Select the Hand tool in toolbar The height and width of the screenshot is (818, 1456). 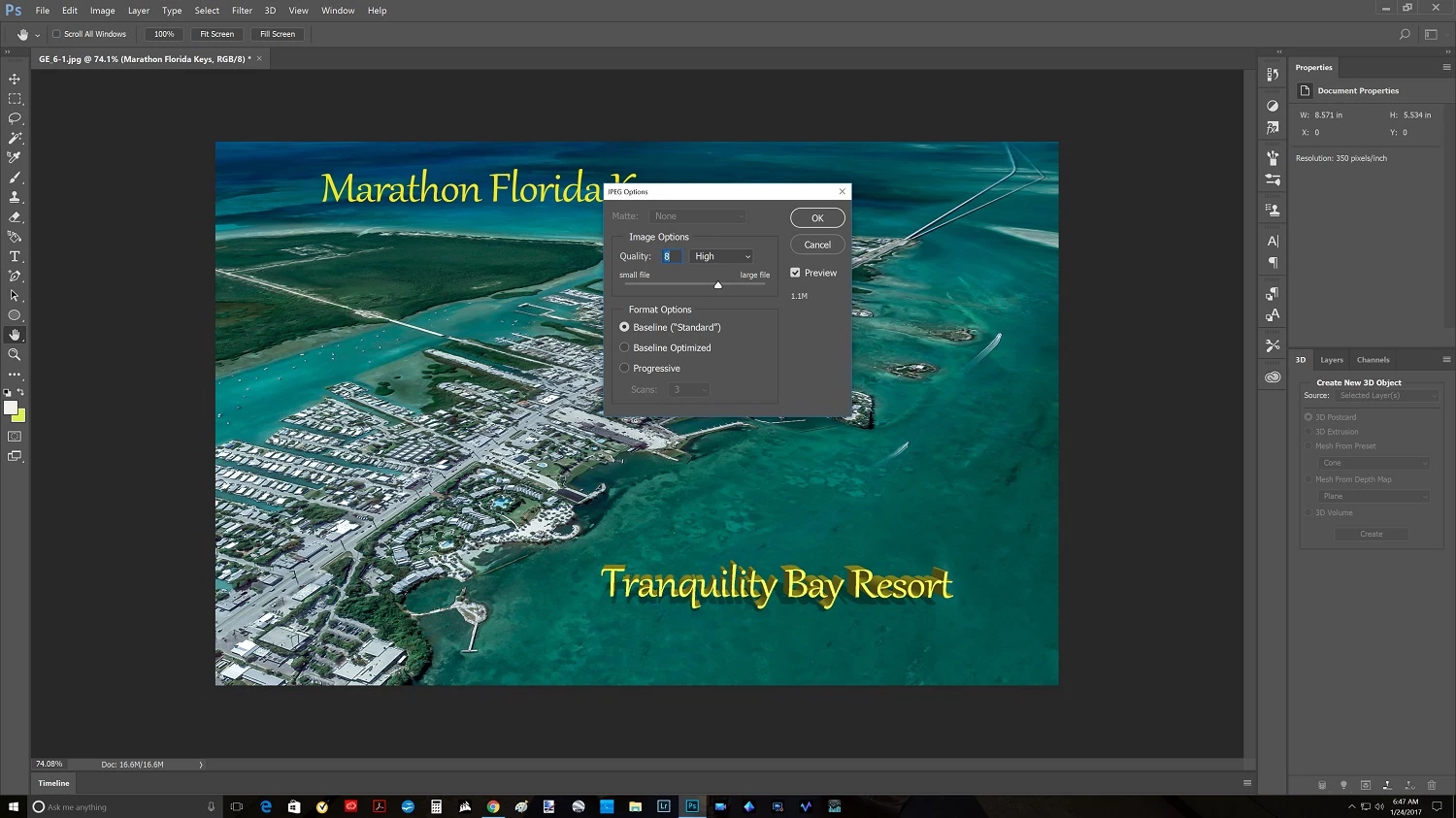[15, 335]
